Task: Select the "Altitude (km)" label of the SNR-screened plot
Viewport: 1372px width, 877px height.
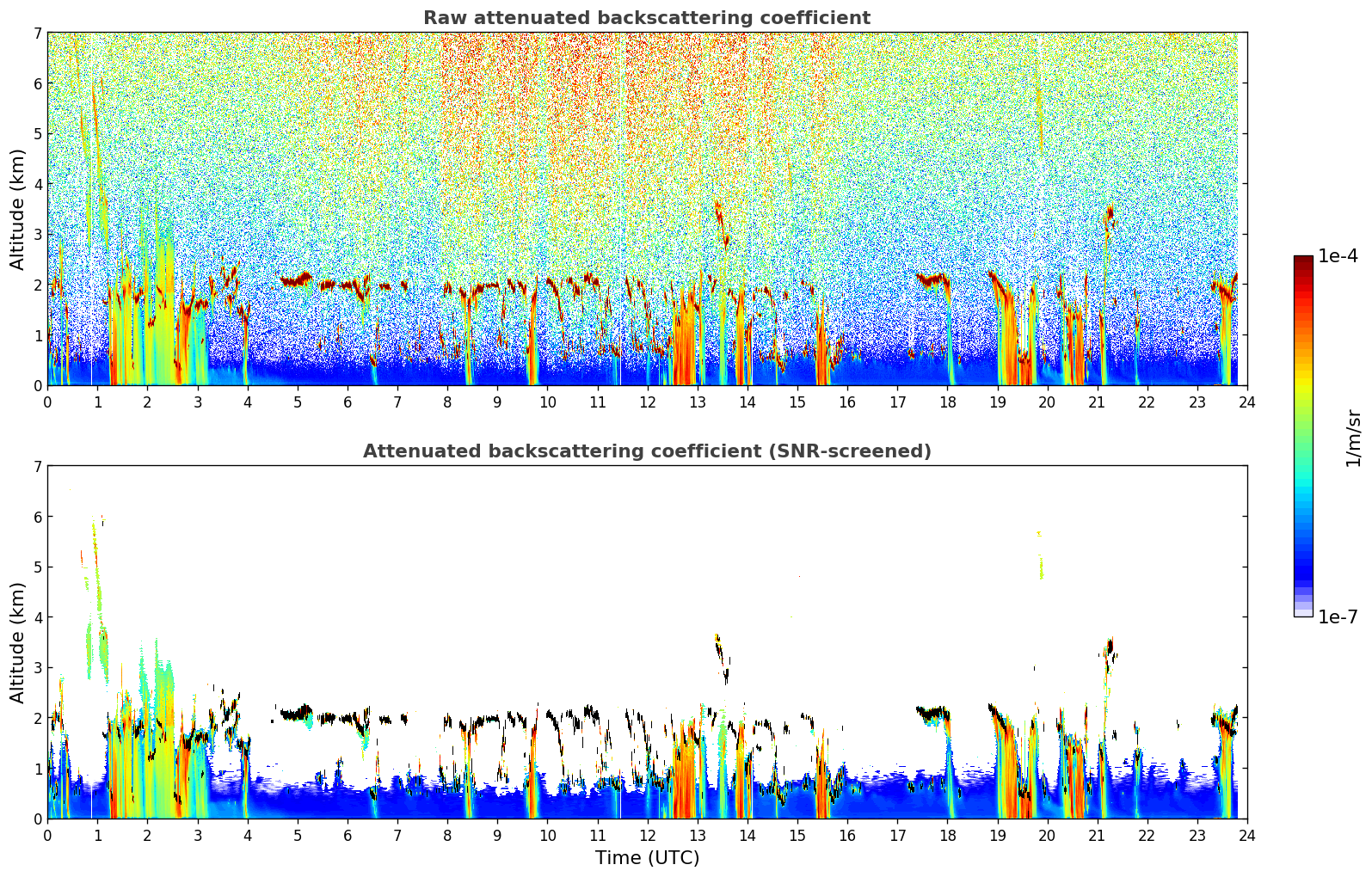Action: 18,642
